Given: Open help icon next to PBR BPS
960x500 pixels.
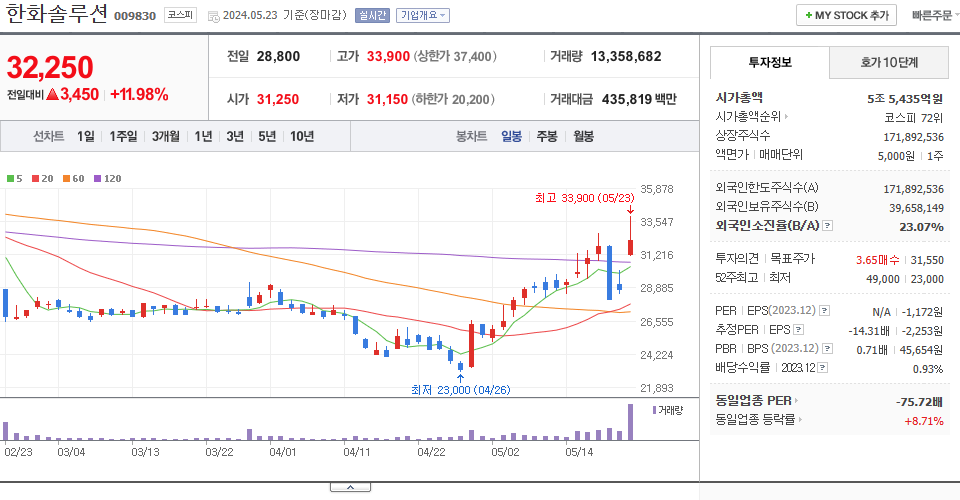Looking at the screenshot, I should click(827, 349).
